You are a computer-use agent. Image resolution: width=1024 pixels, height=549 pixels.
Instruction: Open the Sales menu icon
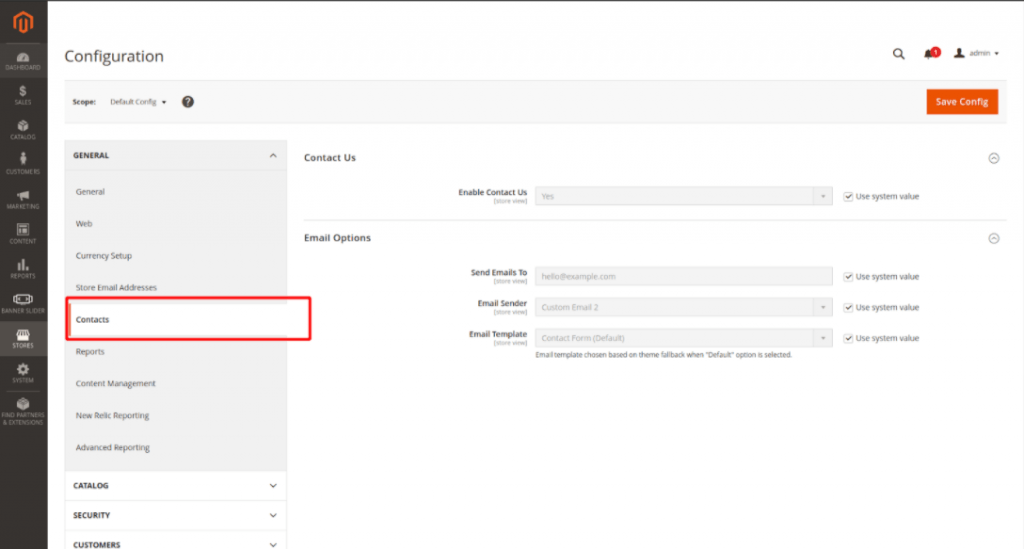tap(23, 95)
